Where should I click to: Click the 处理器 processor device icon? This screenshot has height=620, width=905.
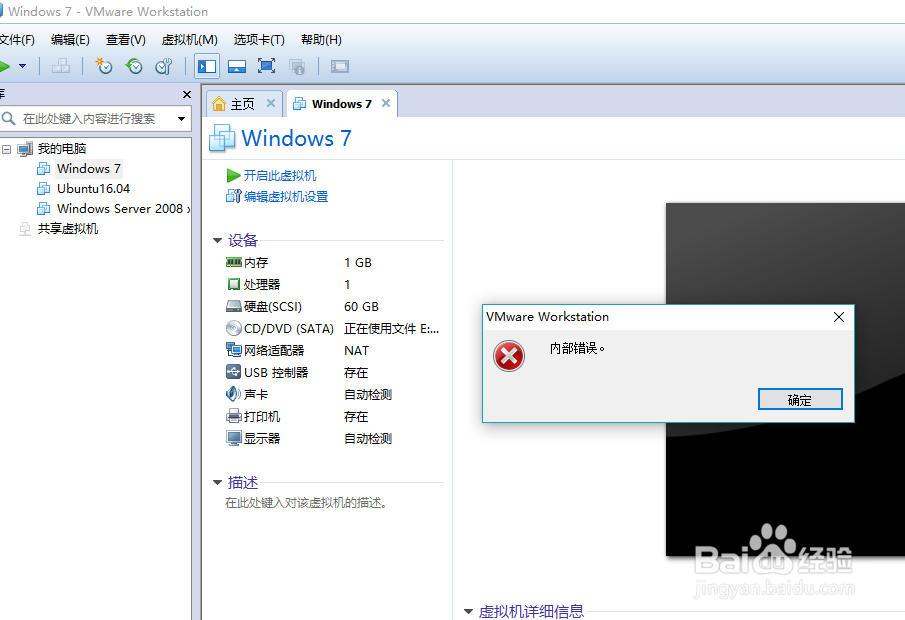(x=233, y=285)
